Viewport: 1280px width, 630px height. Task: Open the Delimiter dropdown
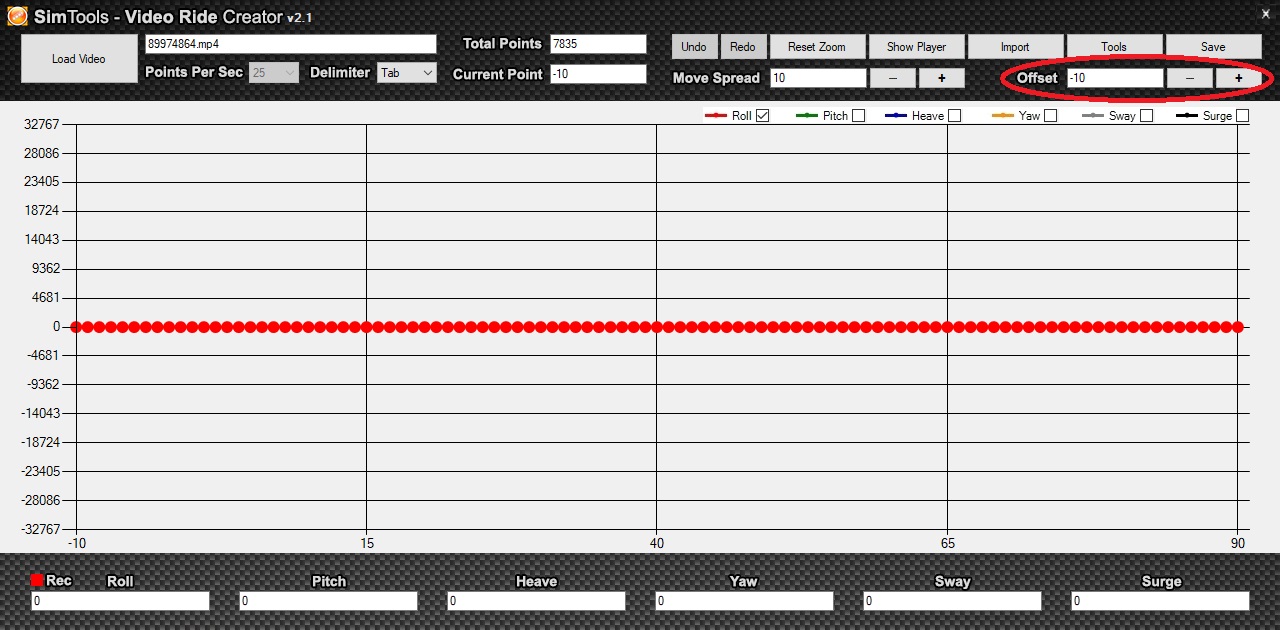point(407,73)
